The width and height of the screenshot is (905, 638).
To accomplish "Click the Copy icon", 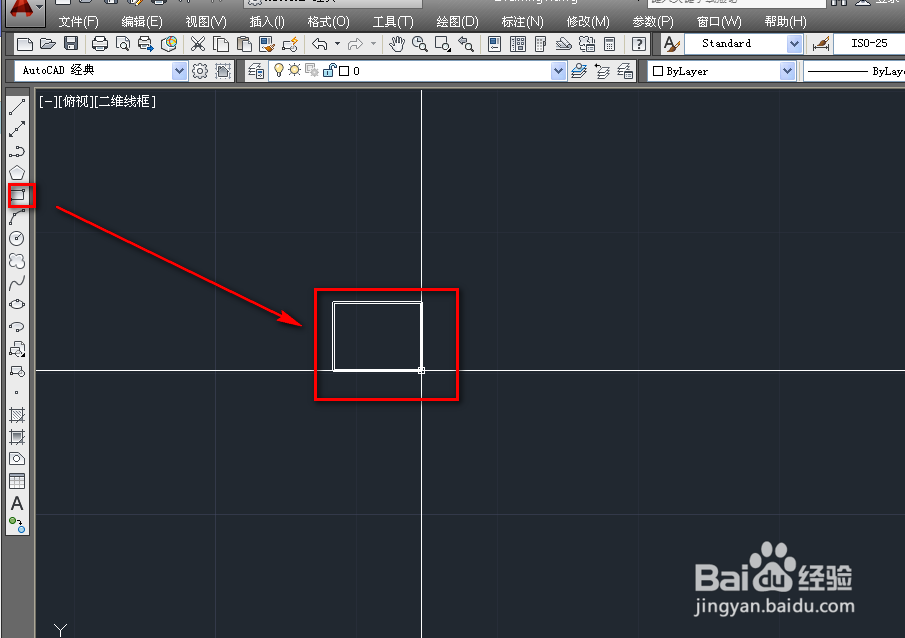I will click(221, 44).
